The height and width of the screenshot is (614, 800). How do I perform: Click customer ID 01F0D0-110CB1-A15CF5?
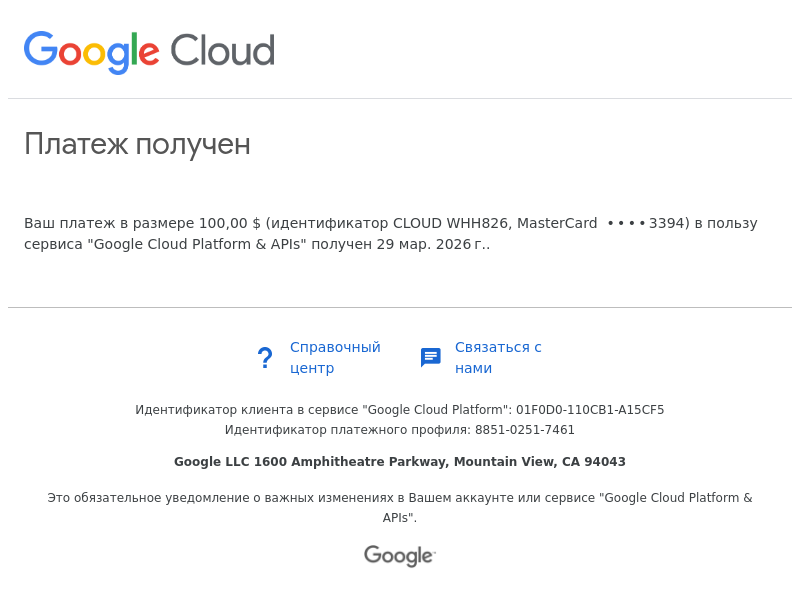point(590,410)
